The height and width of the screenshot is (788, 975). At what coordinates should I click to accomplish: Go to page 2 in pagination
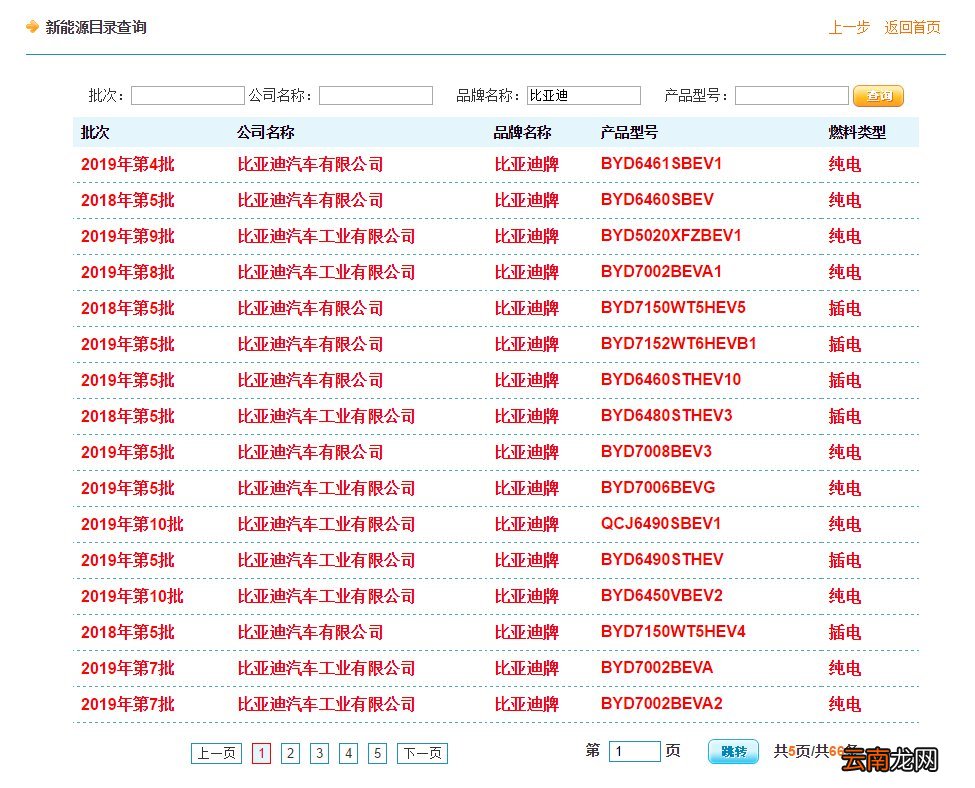(290, 753)
